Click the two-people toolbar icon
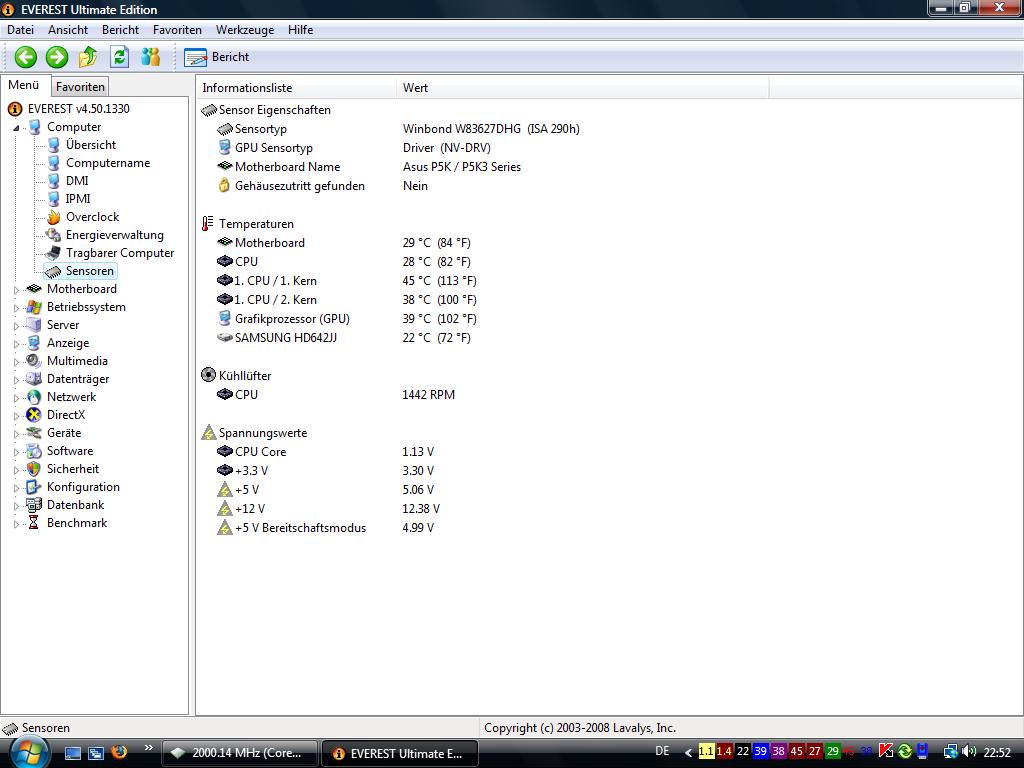The image size is (1024, 768). point(151,57)
